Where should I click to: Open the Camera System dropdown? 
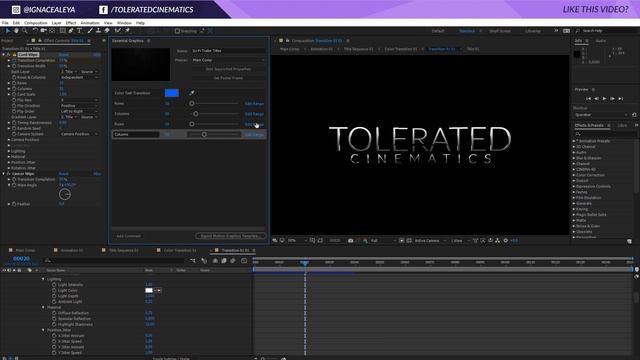click(79, 134)
